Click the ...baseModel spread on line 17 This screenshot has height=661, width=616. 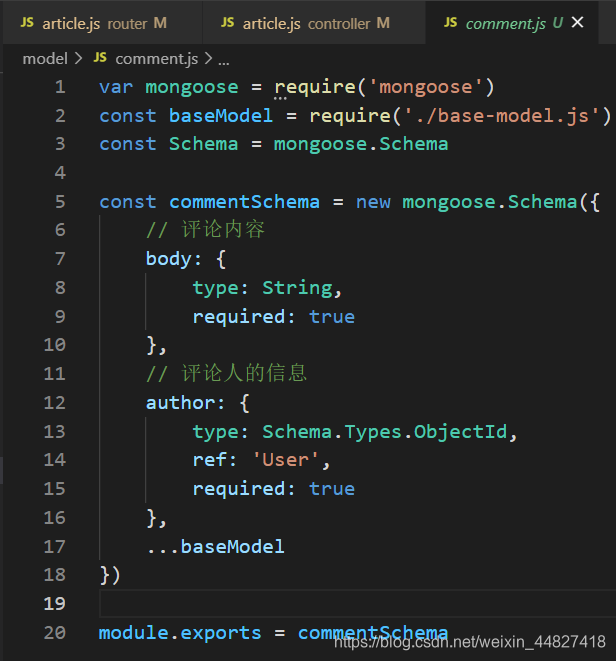click(215, 547)
